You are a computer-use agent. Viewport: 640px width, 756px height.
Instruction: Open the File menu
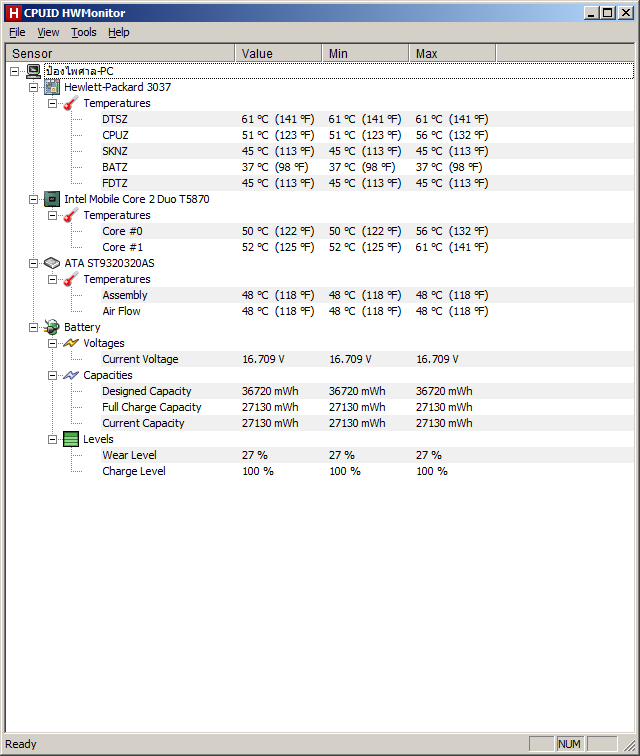pyautogui.click(x=17, y=32)
